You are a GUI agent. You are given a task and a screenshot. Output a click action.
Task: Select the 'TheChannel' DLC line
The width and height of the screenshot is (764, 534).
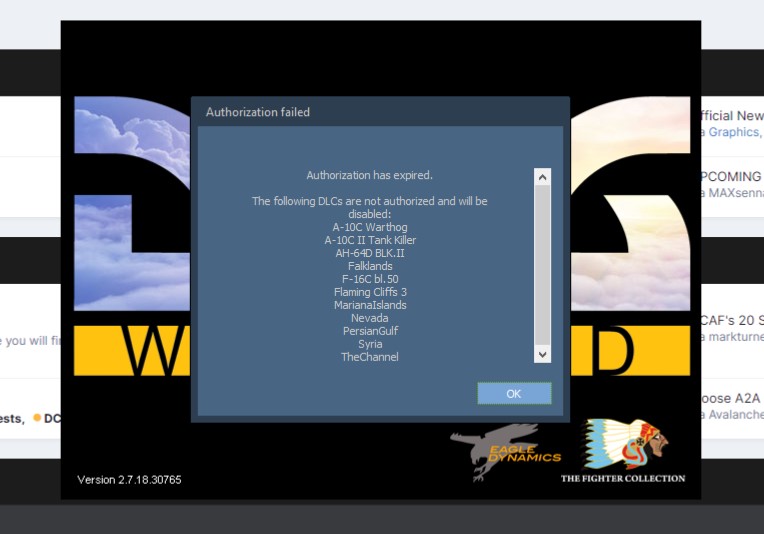[370, 357]
